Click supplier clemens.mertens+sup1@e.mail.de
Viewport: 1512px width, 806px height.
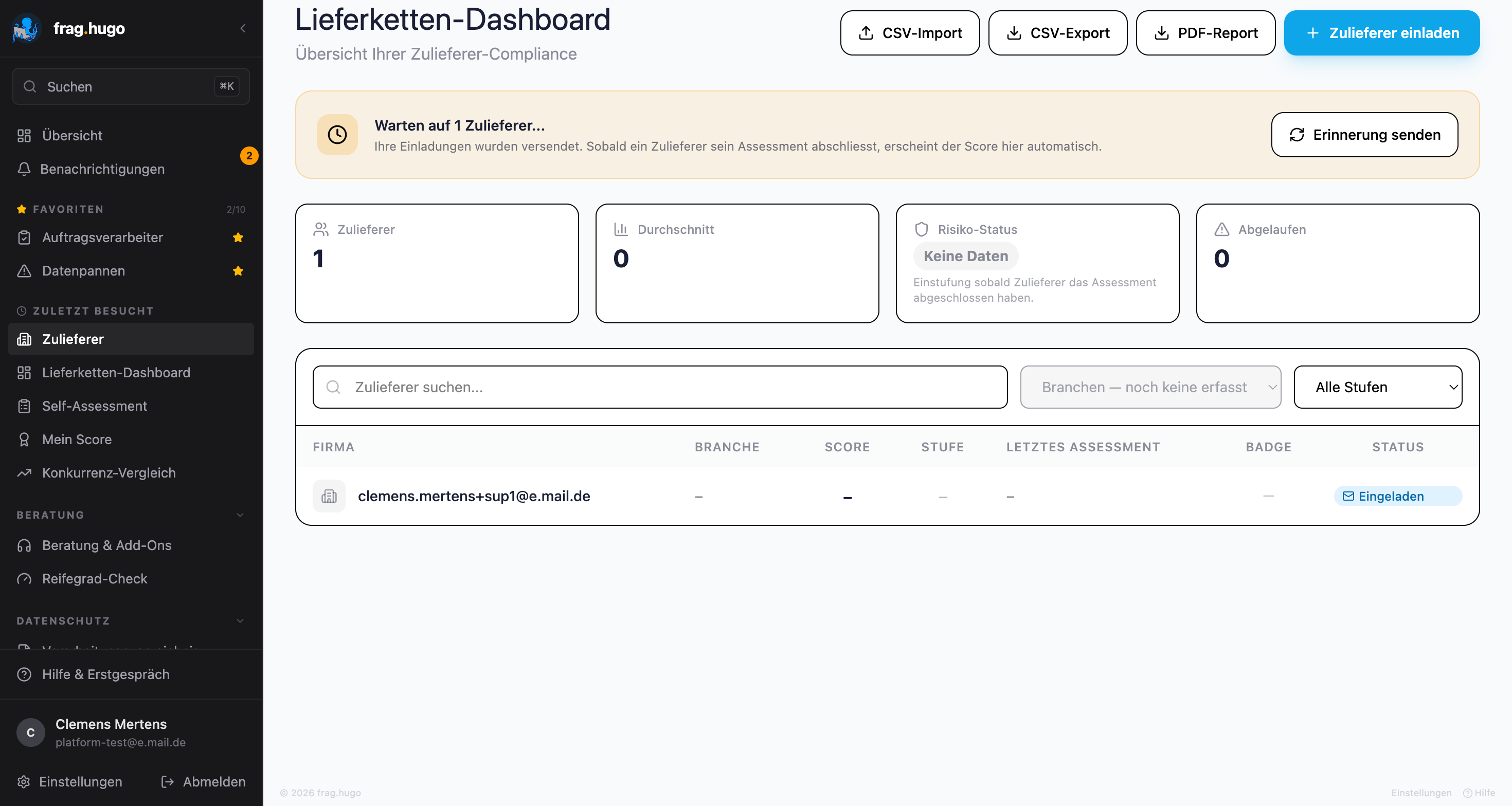474,496
